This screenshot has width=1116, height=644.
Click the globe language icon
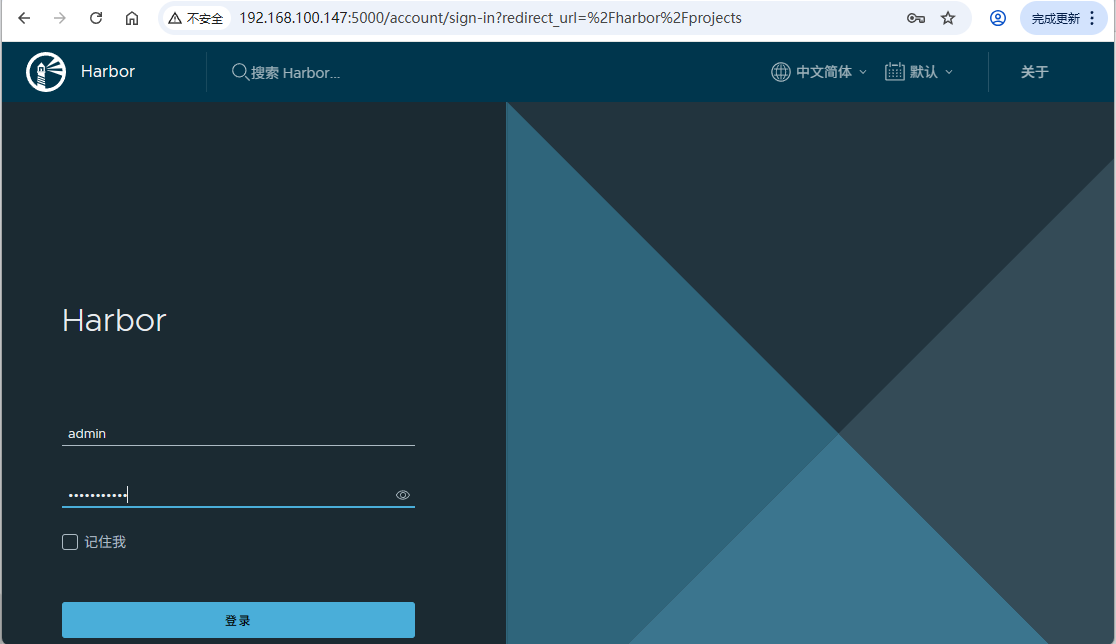(x=781, y=72)
